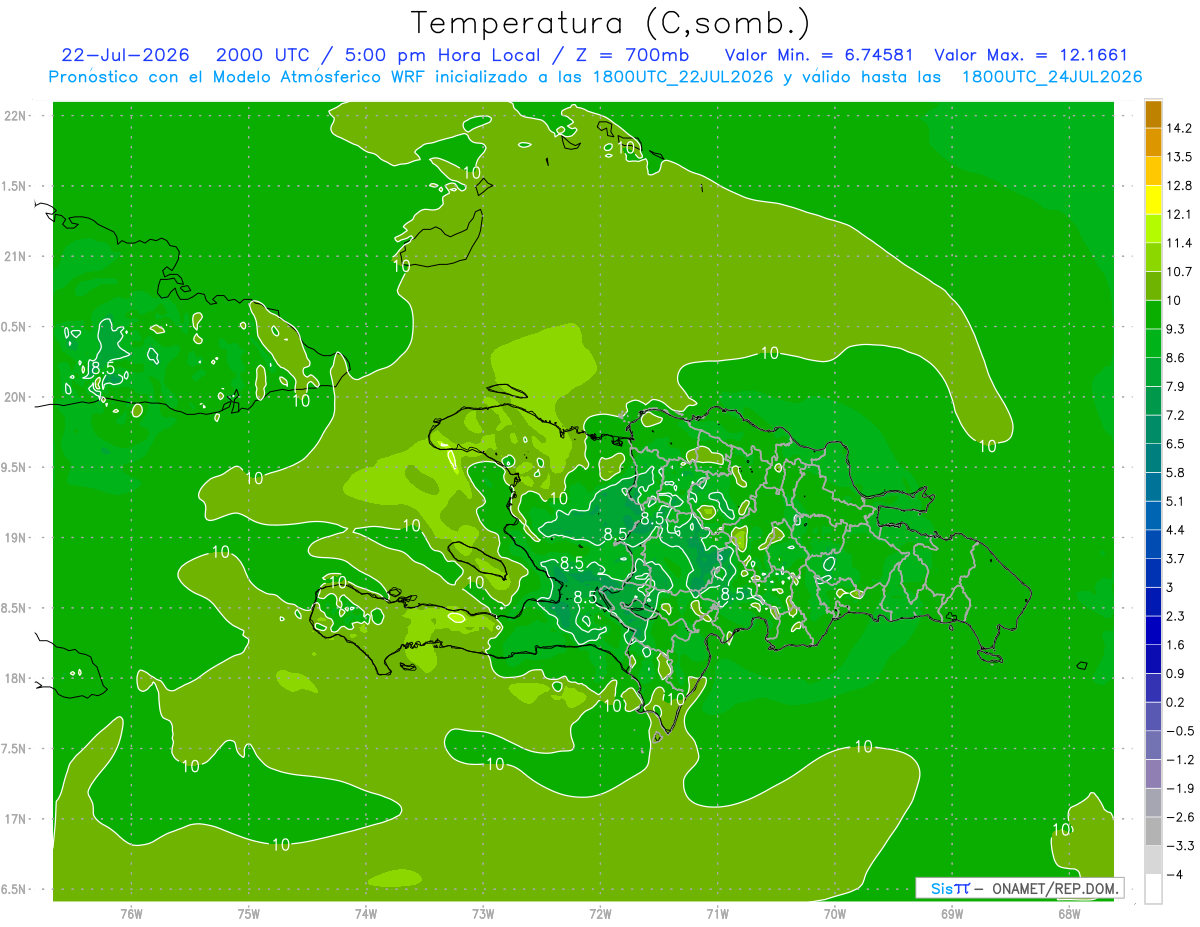Click the '2000 UTC' time label
The height and width of the screenshot is (927, 1200).
[x=265, y=55]
